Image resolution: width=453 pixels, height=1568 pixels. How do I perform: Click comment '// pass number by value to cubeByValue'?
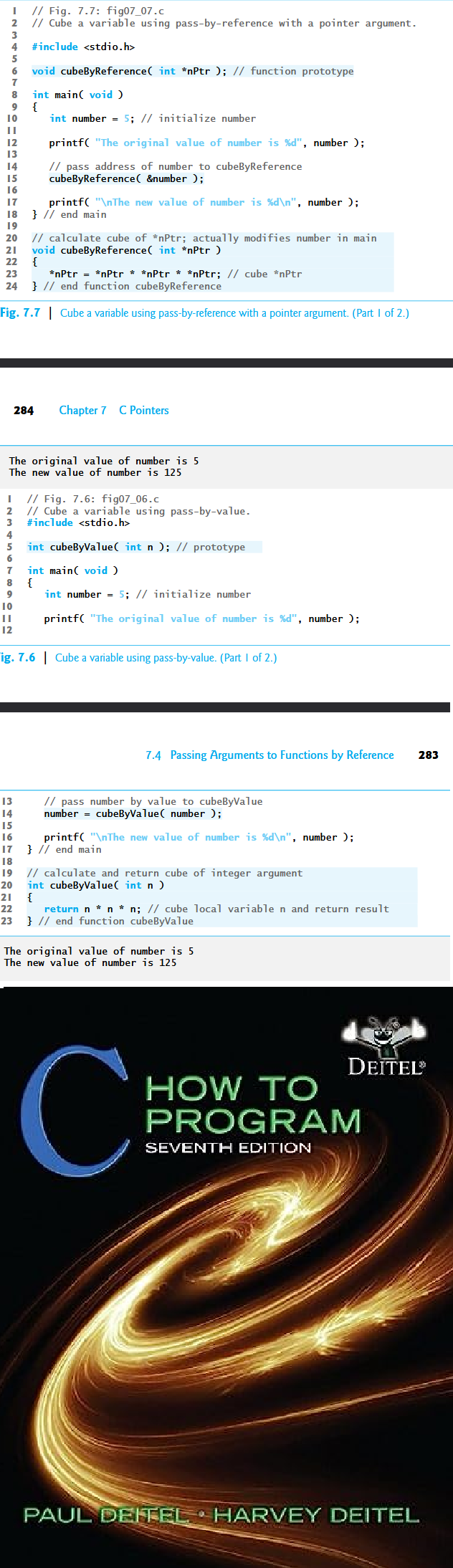click(153, 801)
